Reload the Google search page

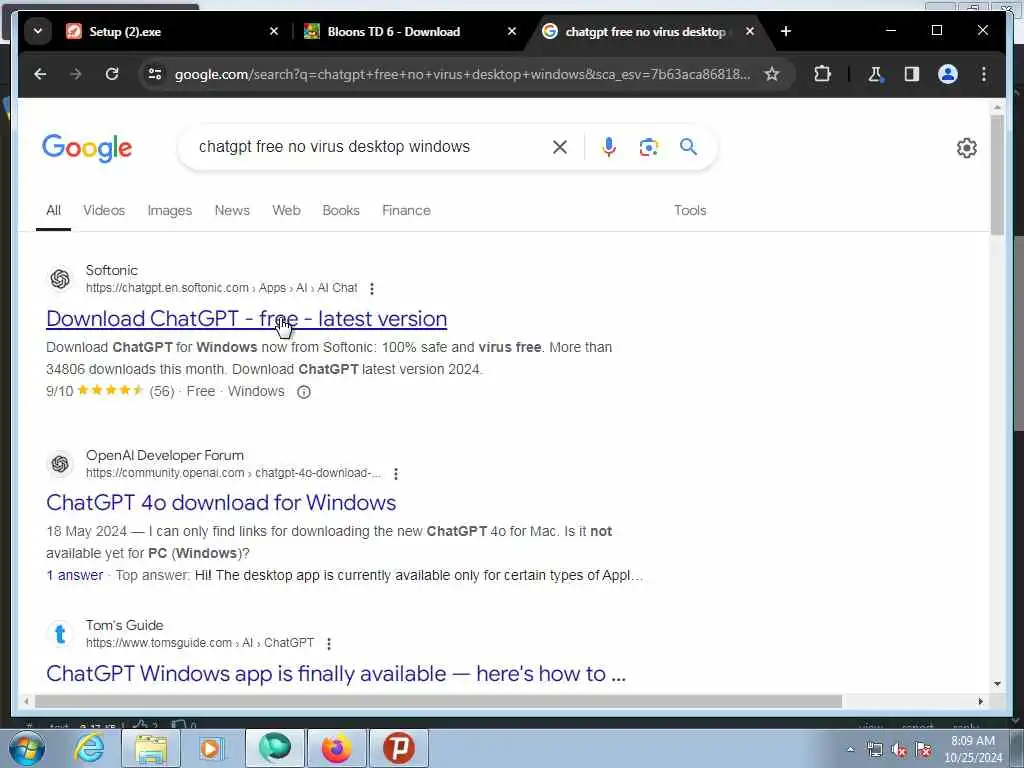click(x=112, y=74)
